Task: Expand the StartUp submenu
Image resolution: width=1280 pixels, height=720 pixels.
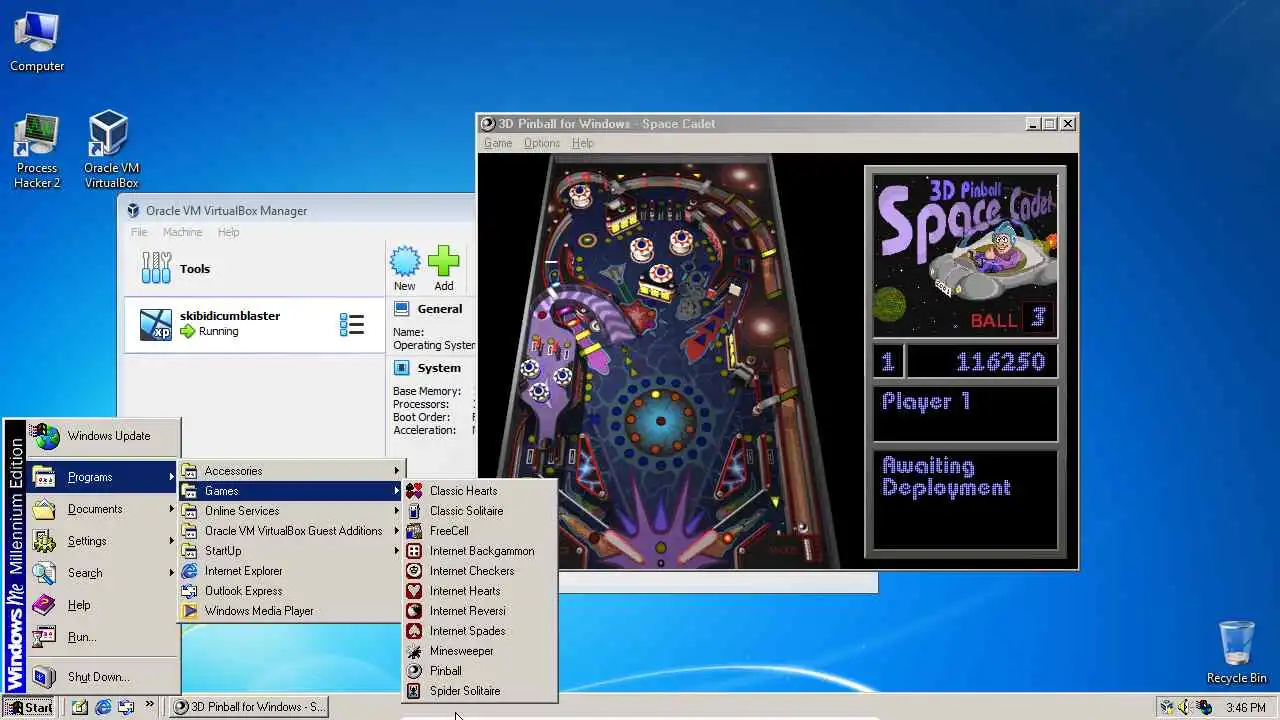Action: click(x=290, y=551)
